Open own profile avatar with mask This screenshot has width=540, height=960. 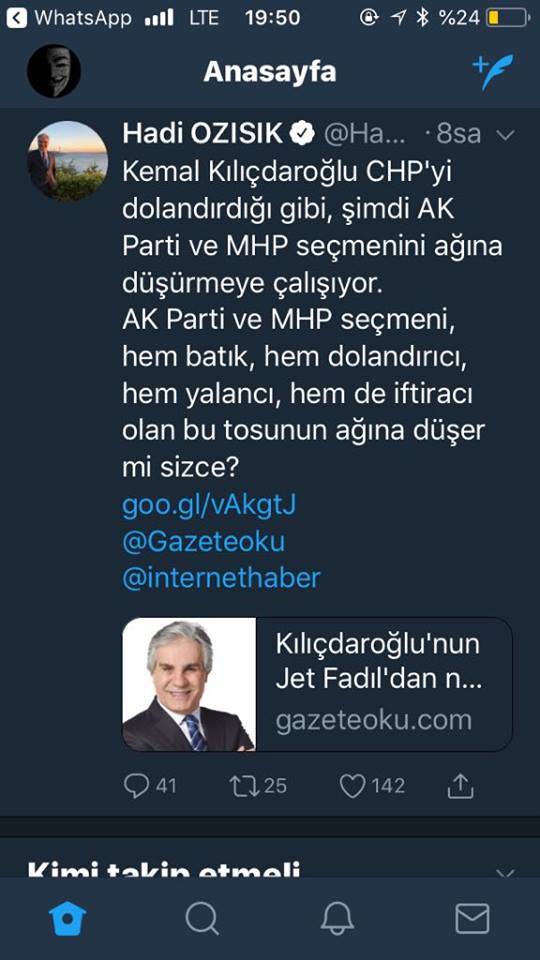click(54, 70)
